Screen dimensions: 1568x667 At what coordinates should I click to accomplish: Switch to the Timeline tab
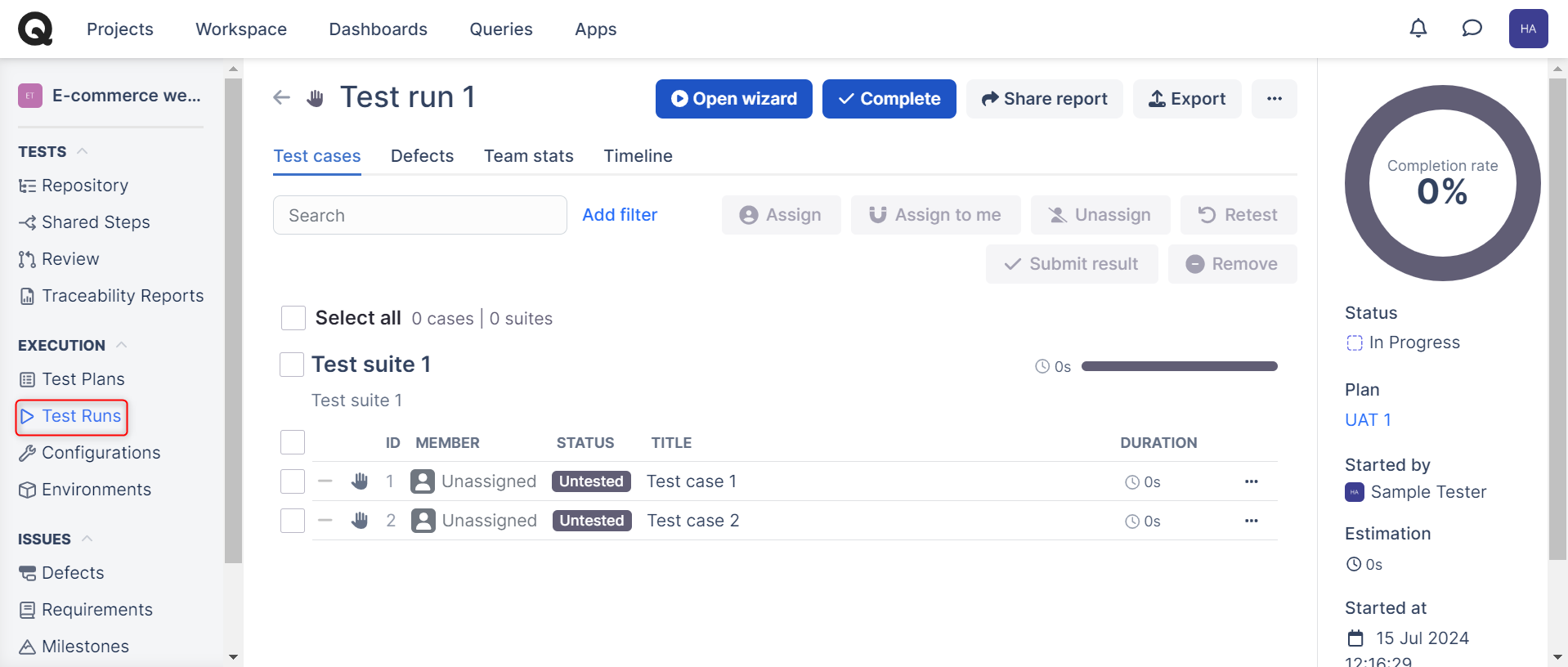638,156
